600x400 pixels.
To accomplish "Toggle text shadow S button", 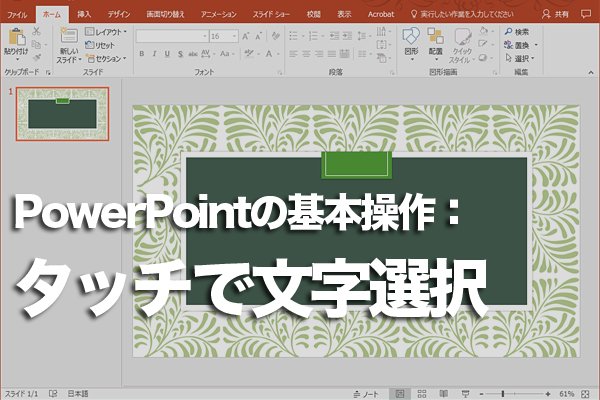I will pyautogui.click(x=180, y=54).
